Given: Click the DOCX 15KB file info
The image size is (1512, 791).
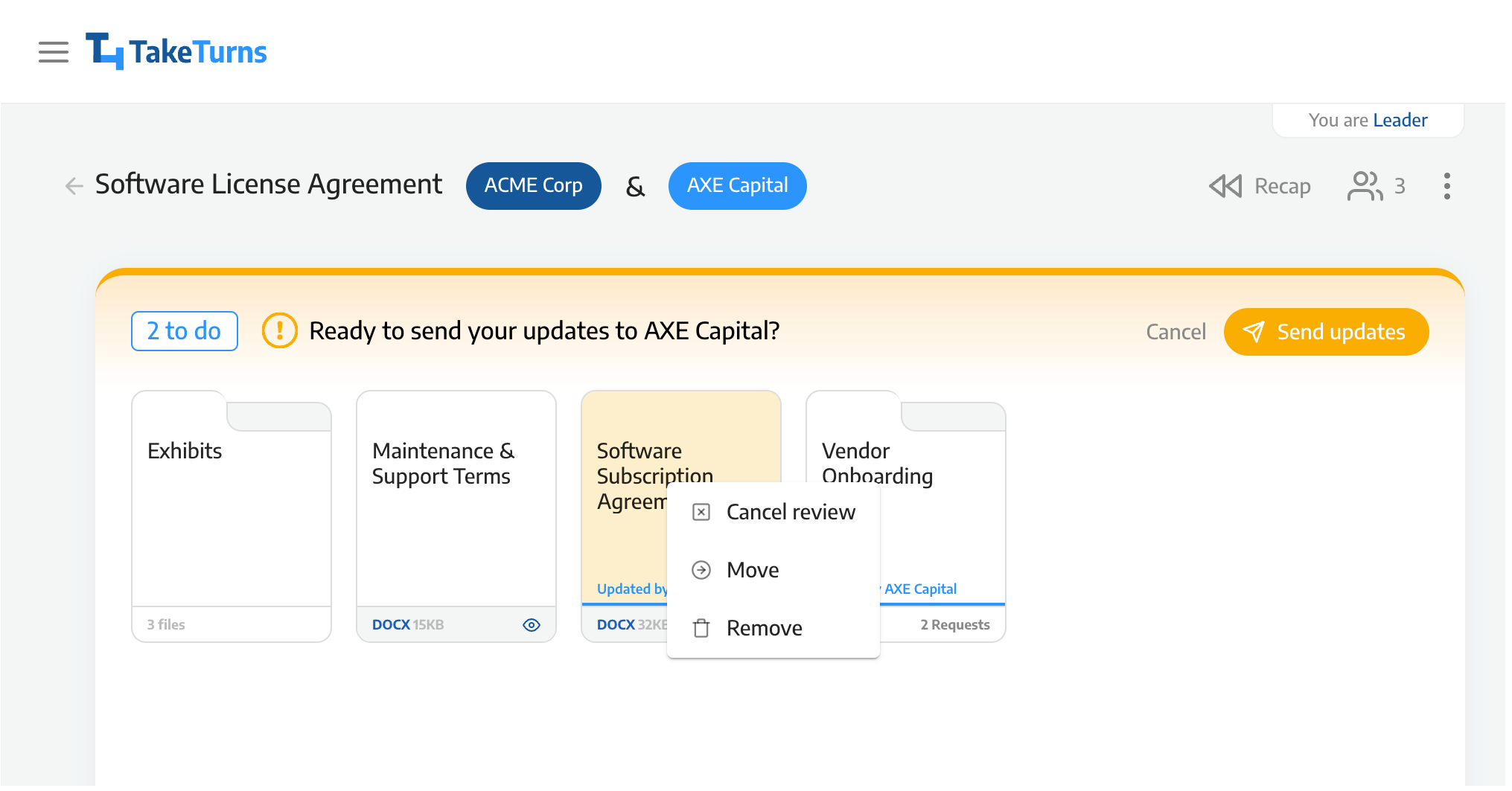Looking at the screenshot, I should pos(408,625).
